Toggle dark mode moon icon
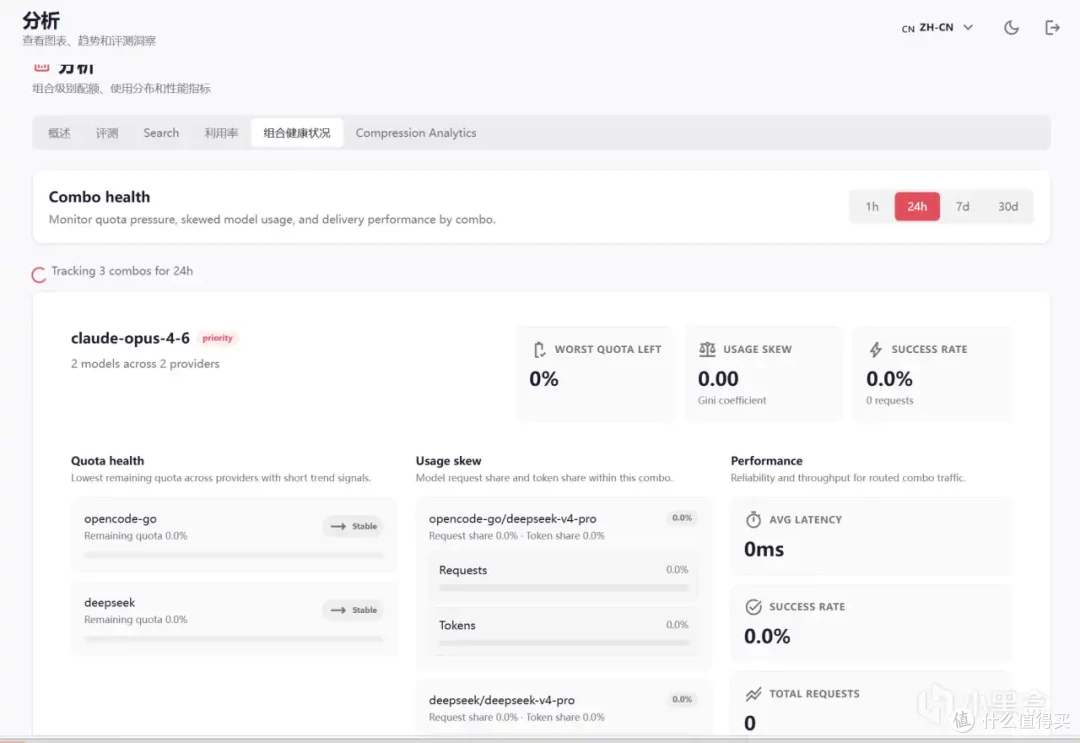The image size is (1080, 743). [x=1011, y=28]
